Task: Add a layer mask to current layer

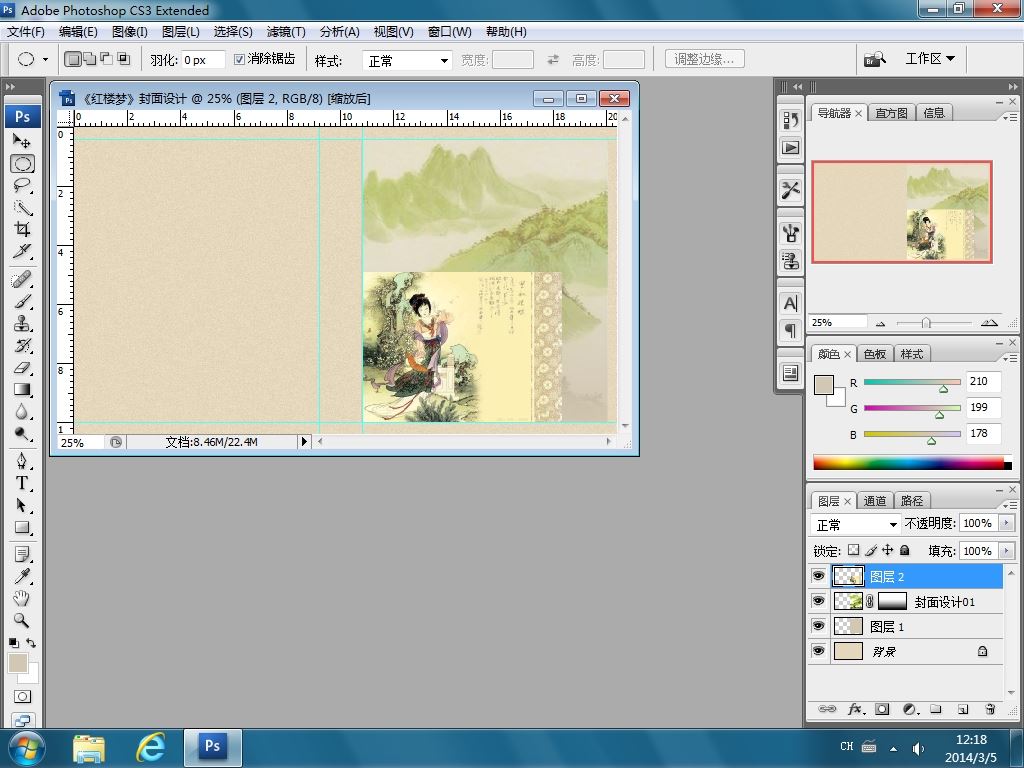Action: (882, 709)
